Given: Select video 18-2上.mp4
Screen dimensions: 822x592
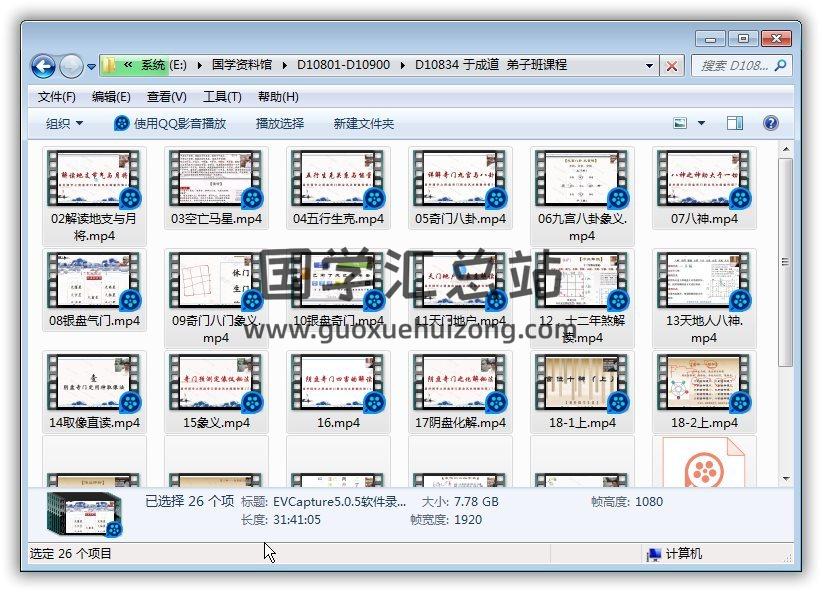Looking at the screenshot, I should click(x=704, y=392).
